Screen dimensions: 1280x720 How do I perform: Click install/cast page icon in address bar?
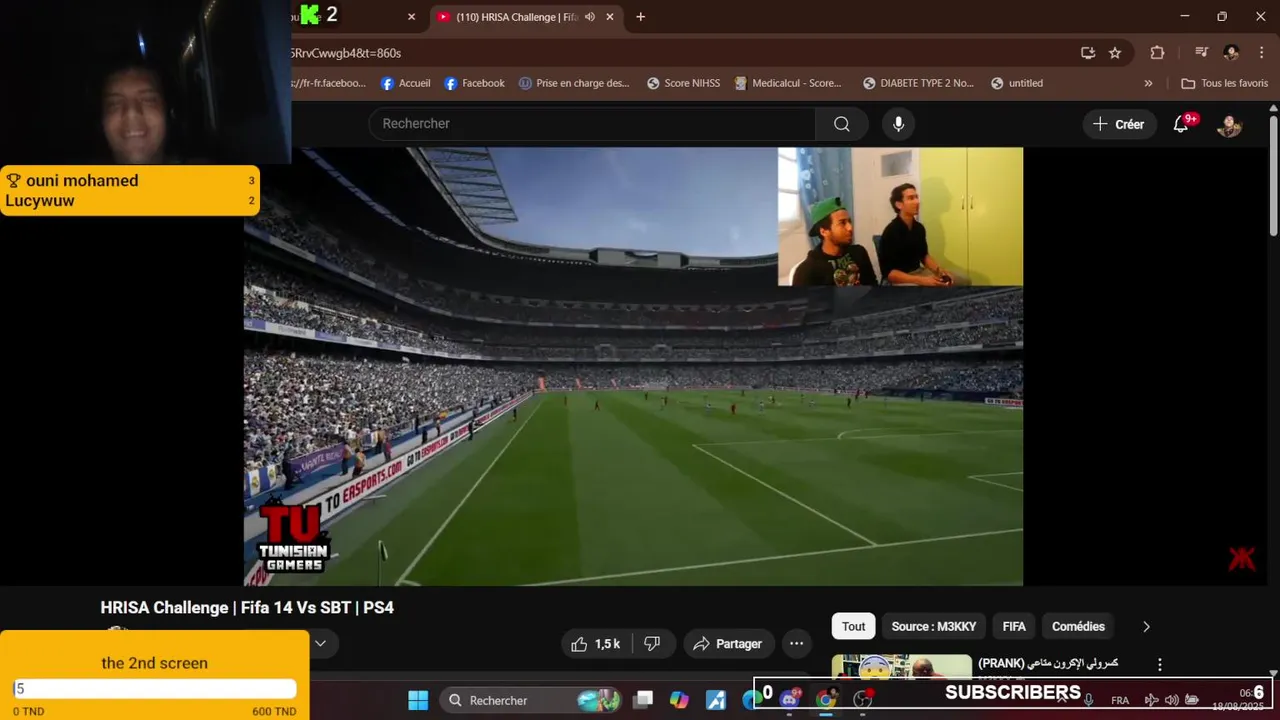pos(1088,53)
